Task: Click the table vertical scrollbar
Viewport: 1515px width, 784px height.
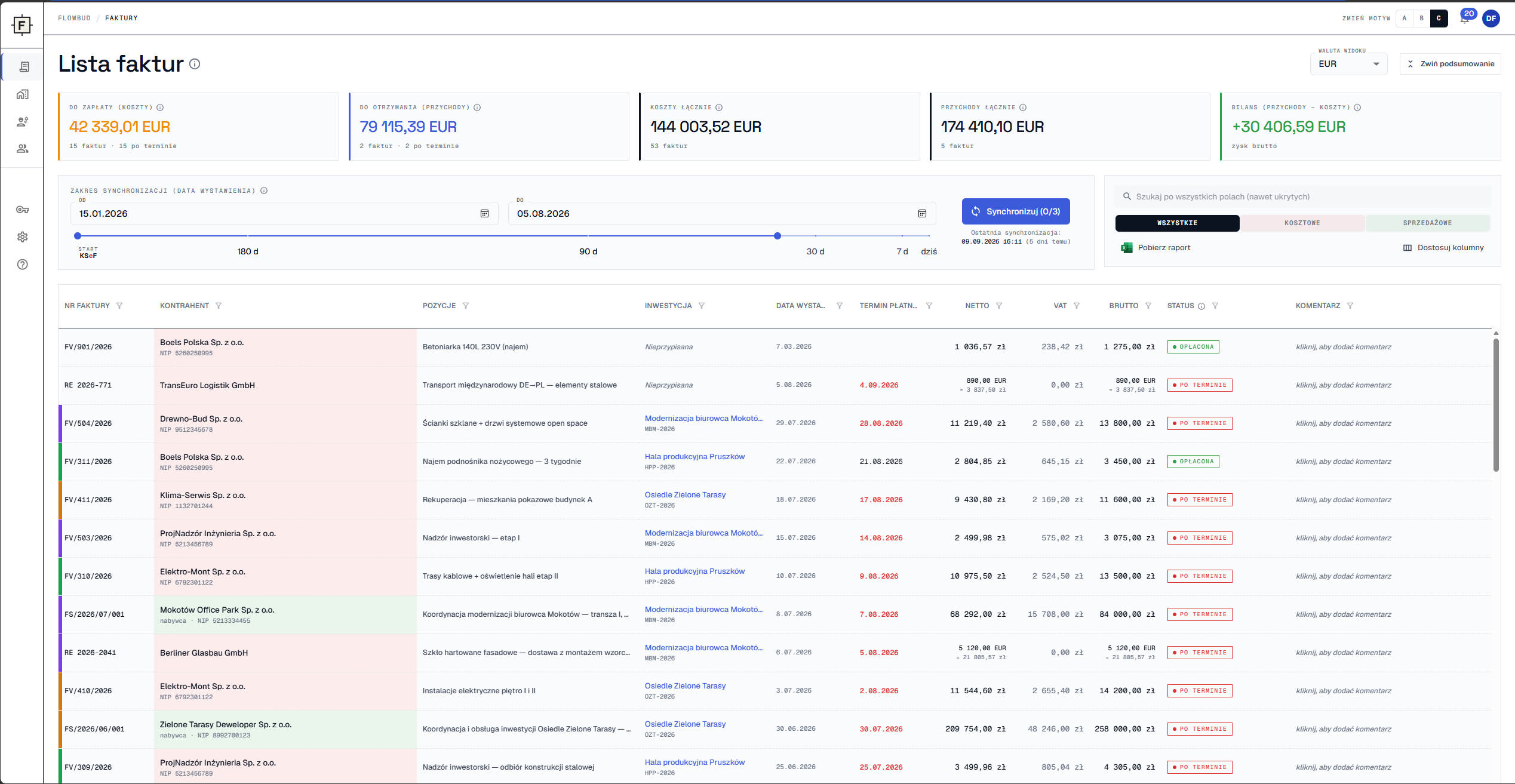Action: (1496, 405)
